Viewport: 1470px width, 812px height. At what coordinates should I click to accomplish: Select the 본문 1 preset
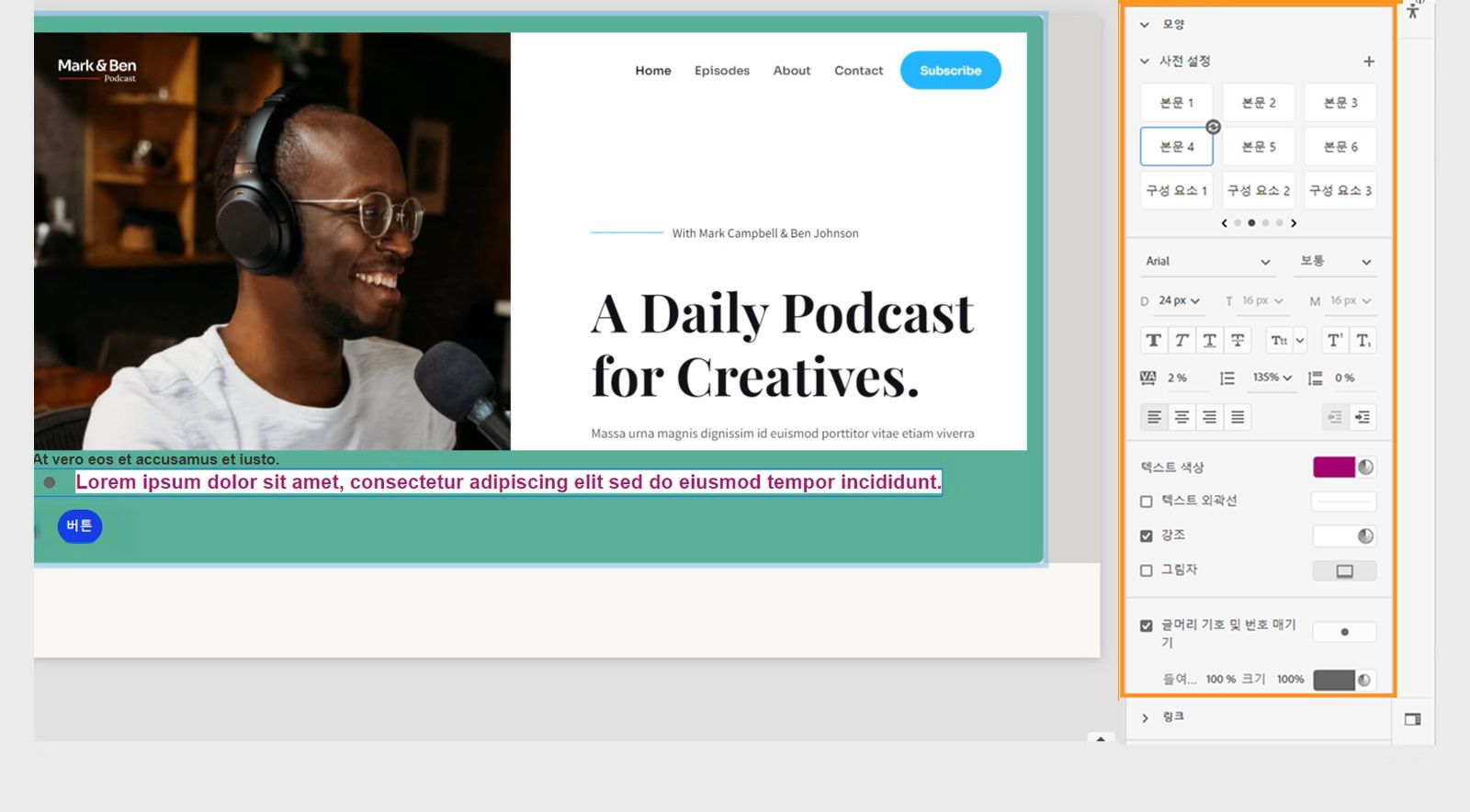[1176, 103]
